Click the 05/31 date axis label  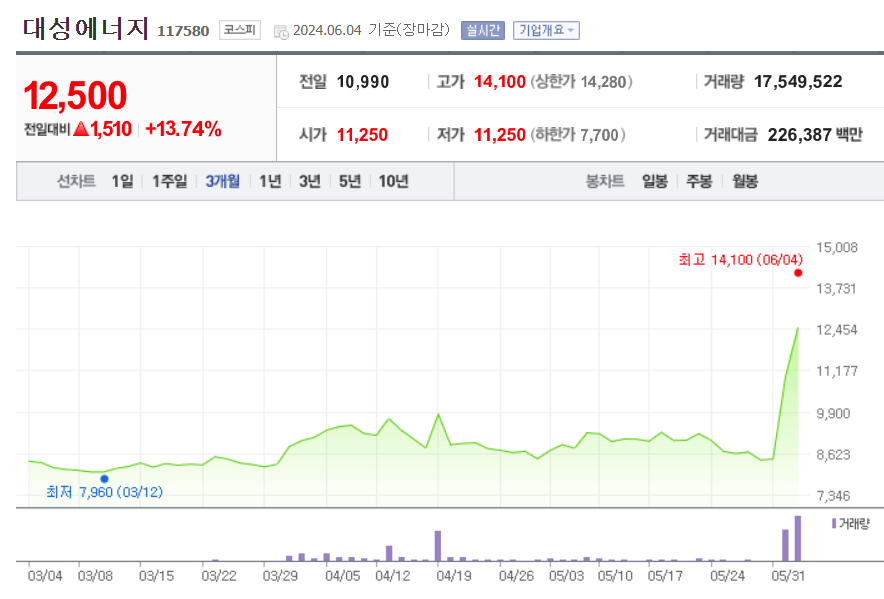788,576
